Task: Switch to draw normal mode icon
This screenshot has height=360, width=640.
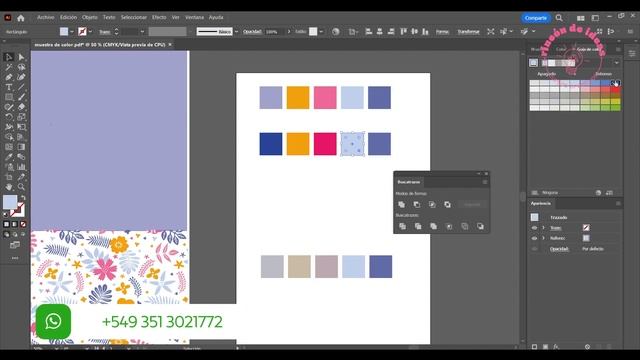Action: (6, 235)
